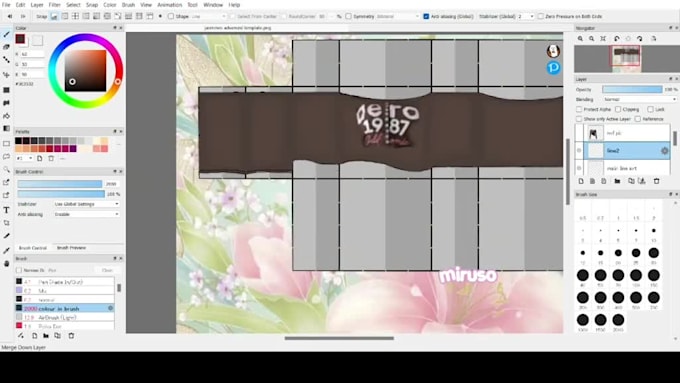Viewport: 680px width, 383px height.
Task: Select the Text tool
Action: pos(7,210)
